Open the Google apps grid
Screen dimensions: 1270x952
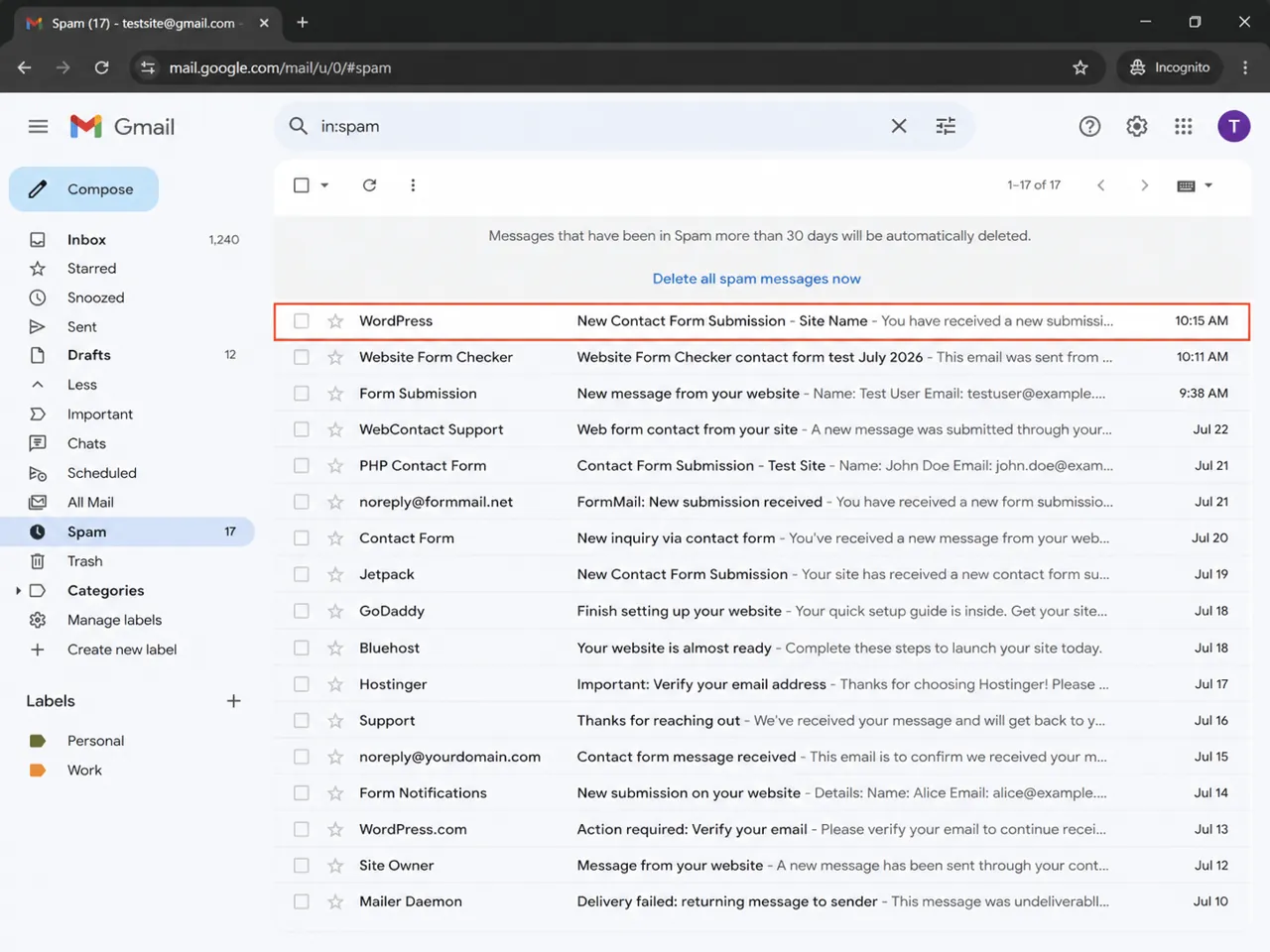[1184, 126]
